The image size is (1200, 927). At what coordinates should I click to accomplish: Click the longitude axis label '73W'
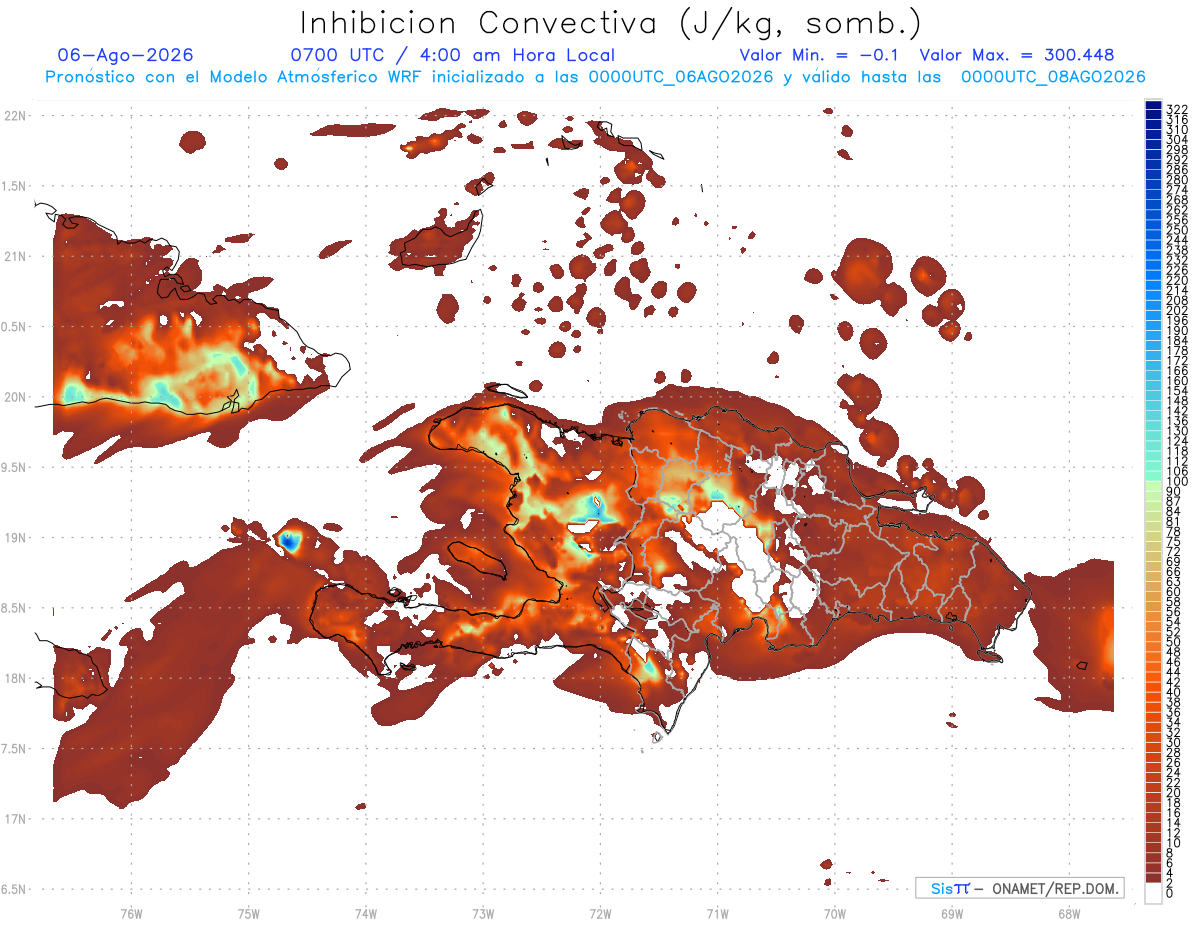click(x=483, y=913)
